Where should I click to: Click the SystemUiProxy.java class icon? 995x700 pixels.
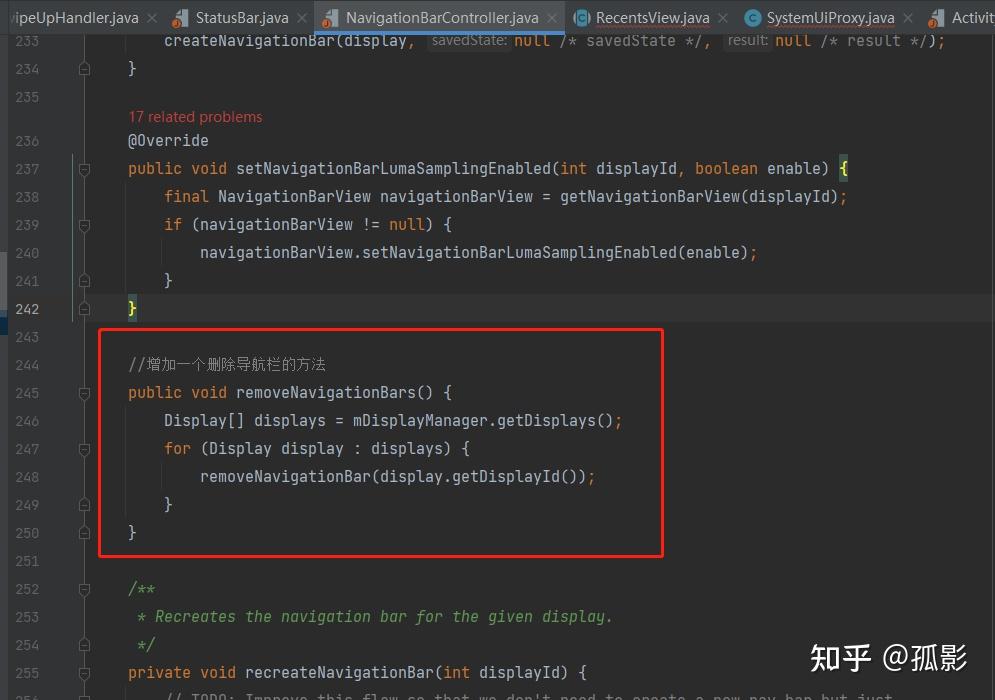[753, 18]
